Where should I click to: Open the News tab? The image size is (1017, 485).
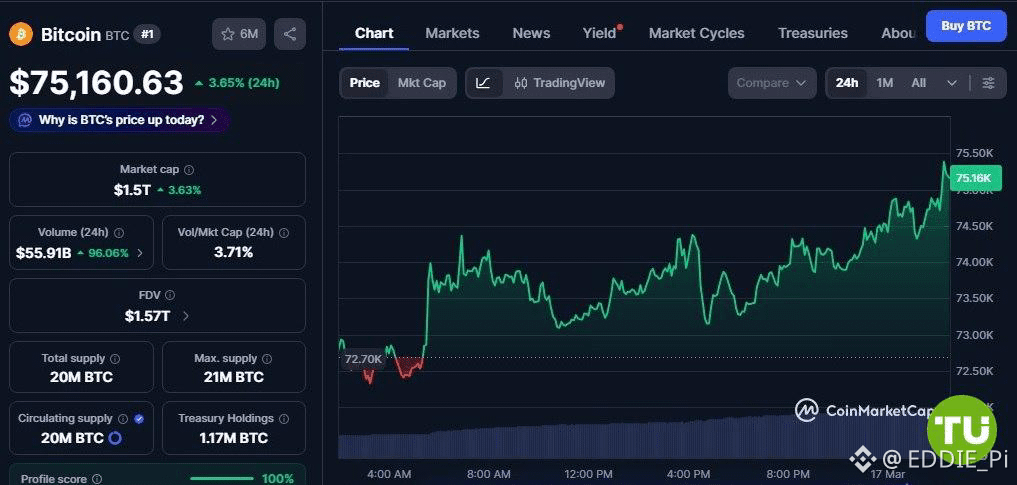pyautogui.click(x=531, y=33)
